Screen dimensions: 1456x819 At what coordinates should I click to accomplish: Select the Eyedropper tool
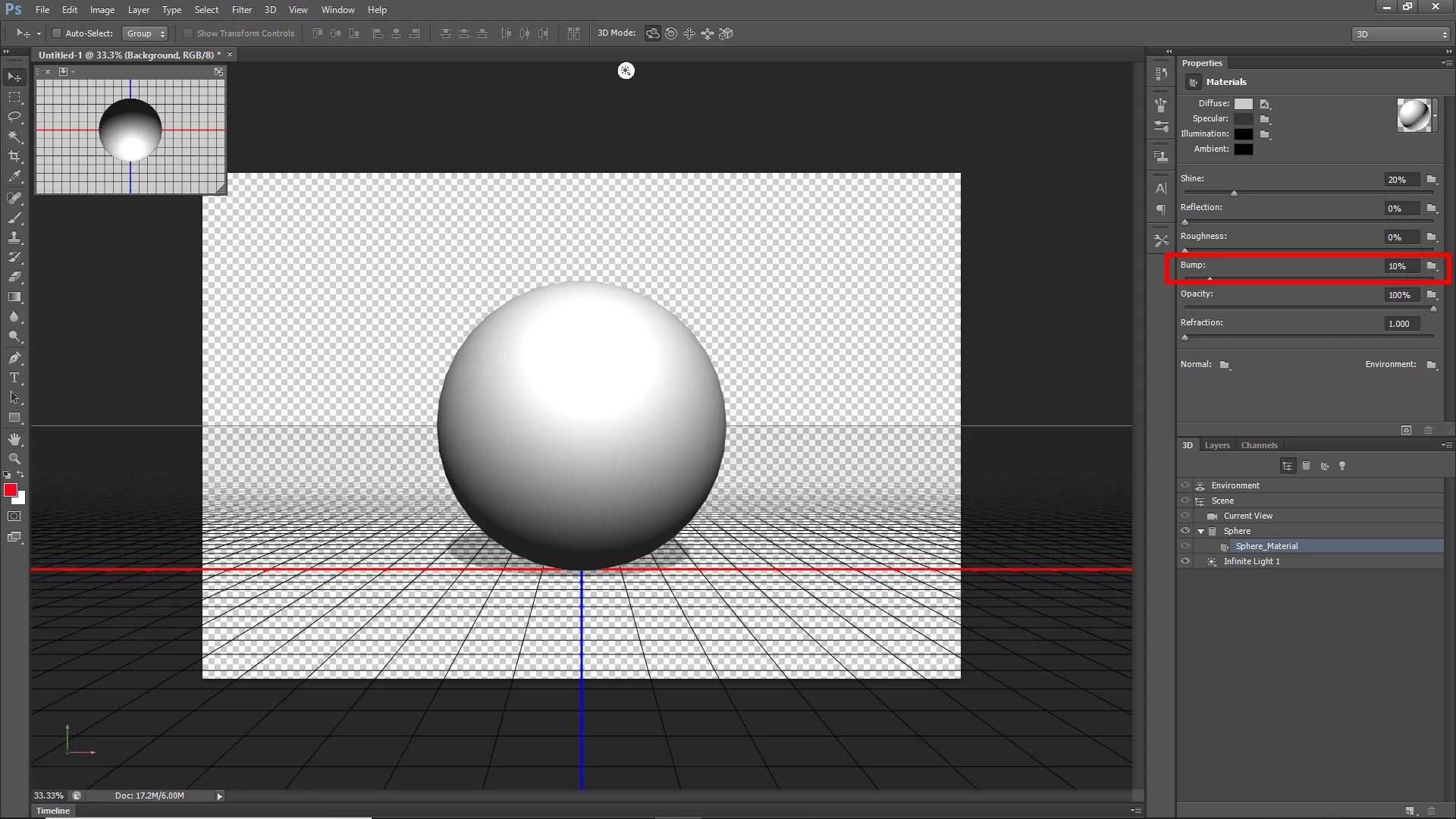pos(14,176)
